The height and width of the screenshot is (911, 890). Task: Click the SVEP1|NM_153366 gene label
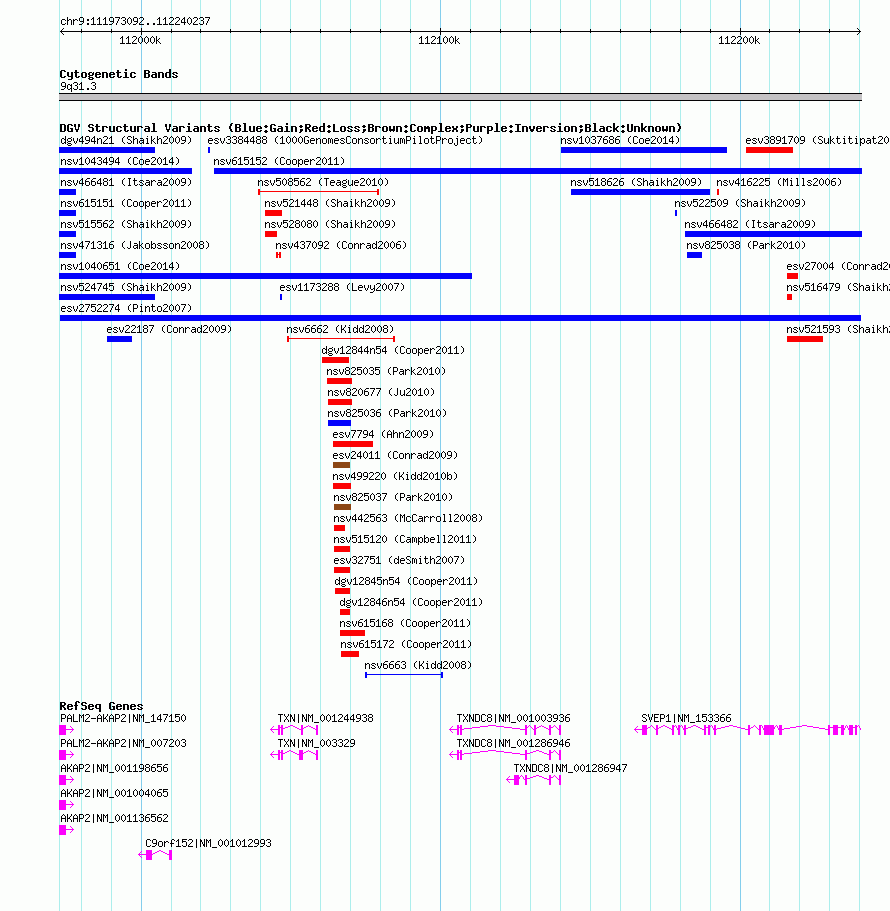pyautogui.click(x=686, y=718)
